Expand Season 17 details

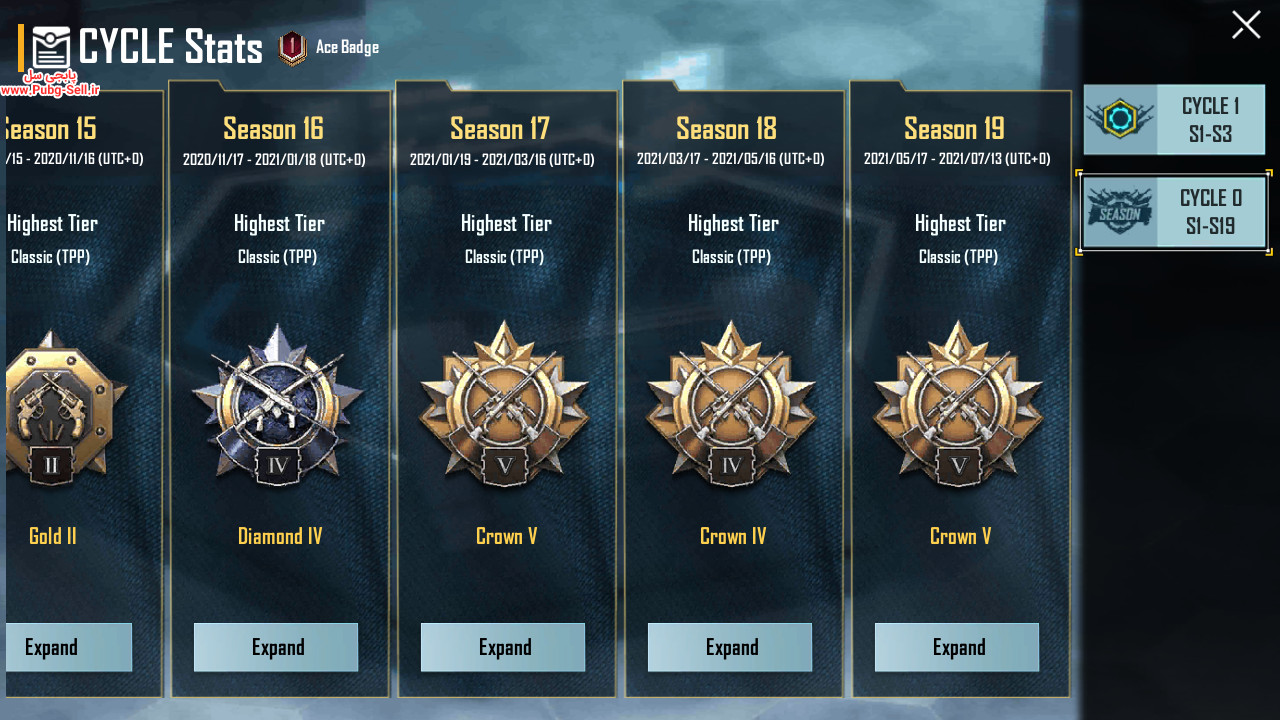pyautogui.click(x=503, y=647)
